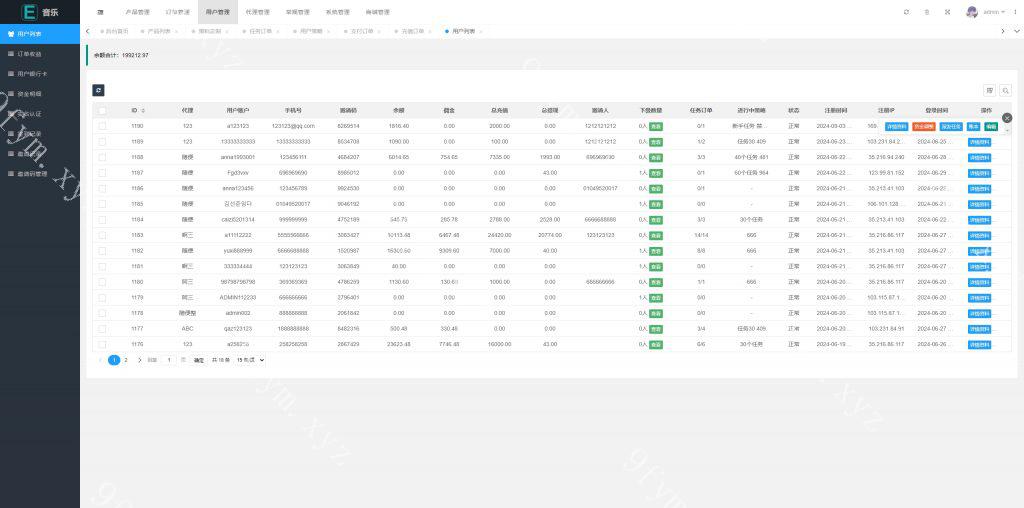This screenshot has height=508, width=1024.
Task: Switch to the 任务订单 tab
Action: [x=261, y=31]
